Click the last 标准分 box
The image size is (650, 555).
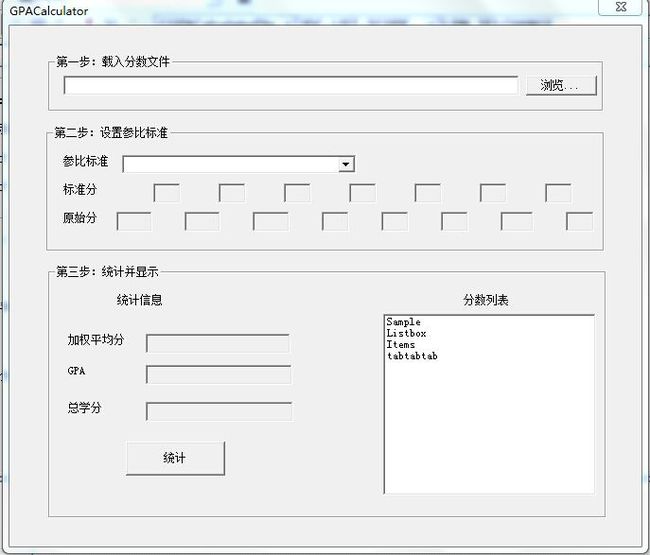[558, 193]
